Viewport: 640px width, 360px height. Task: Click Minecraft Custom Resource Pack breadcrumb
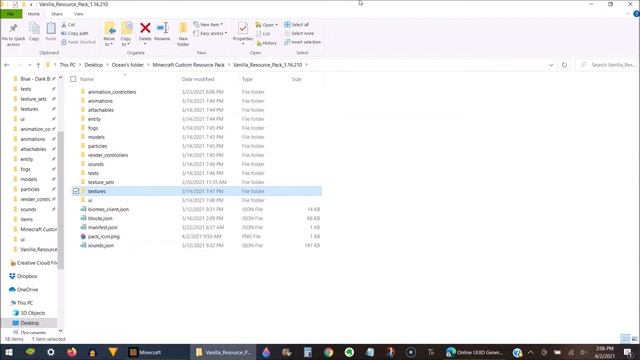189,65
